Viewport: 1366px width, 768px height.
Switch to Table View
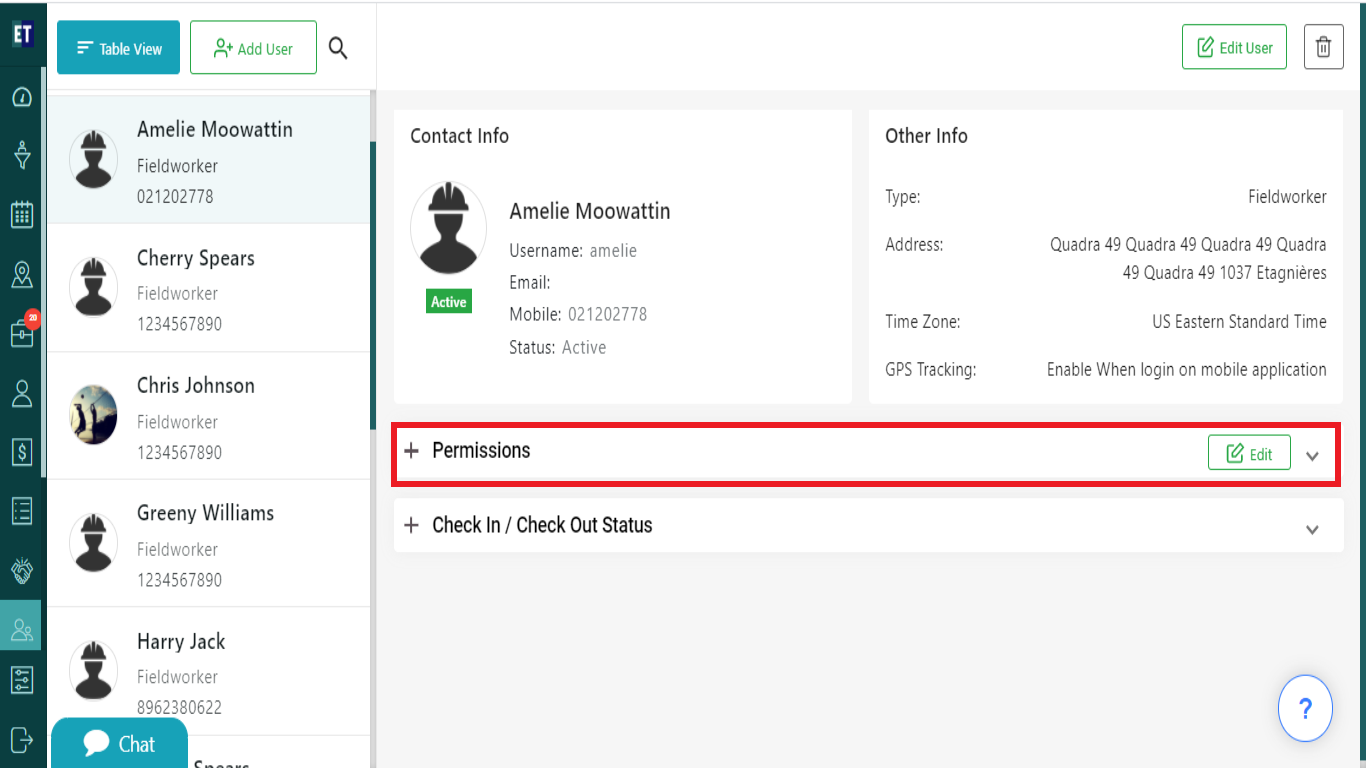point(118,48)
